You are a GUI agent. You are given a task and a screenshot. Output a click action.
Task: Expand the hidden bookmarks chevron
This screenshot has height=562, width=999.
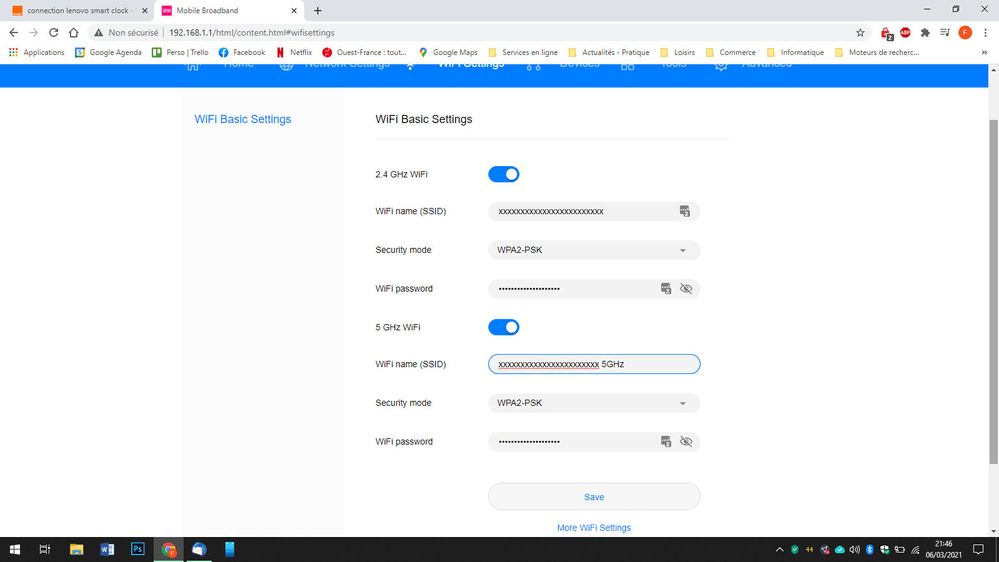click(985, 52)
